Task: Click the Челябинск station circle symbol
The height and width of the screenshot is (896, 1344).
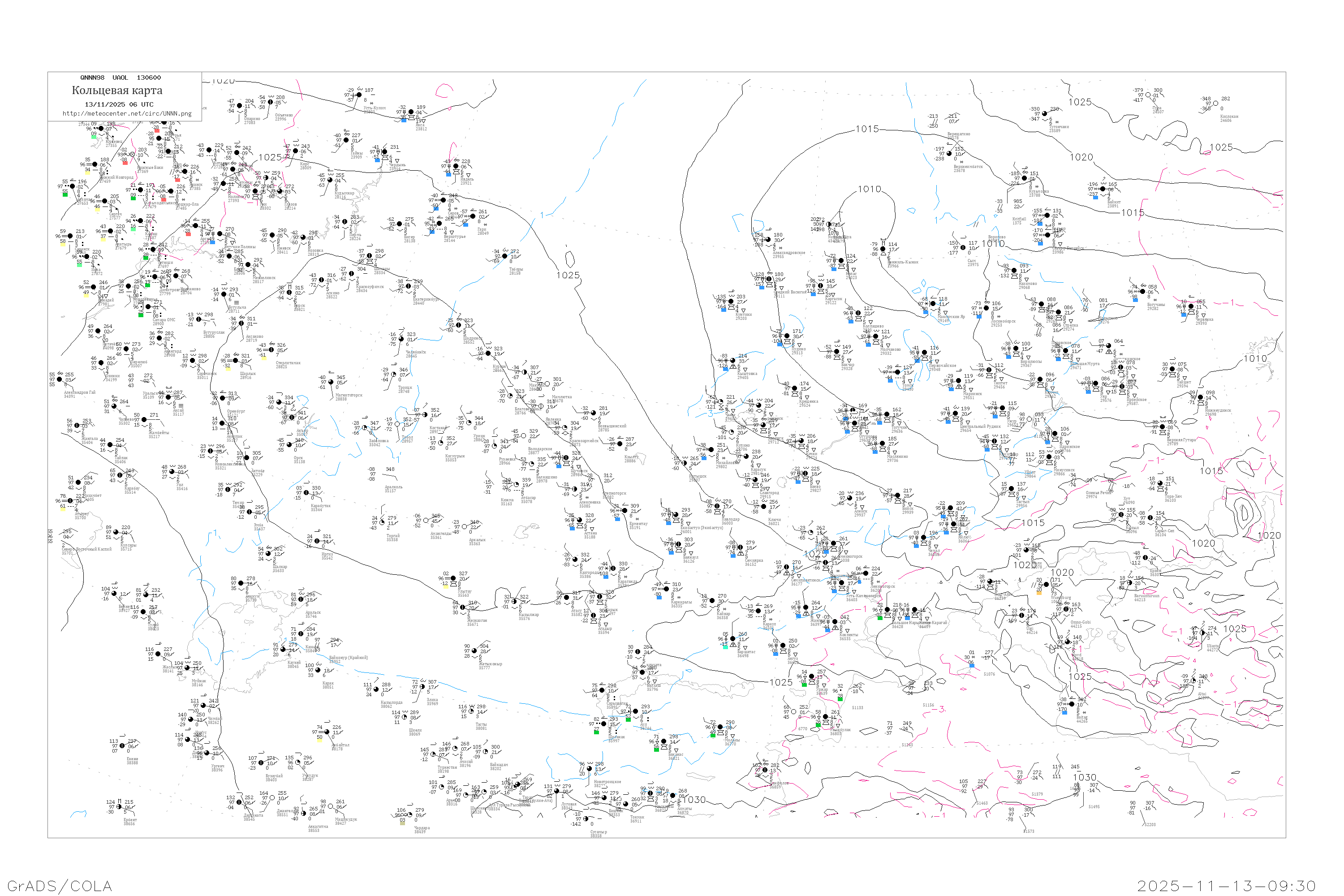Action: pyautogui.click(x=401, y=339)
